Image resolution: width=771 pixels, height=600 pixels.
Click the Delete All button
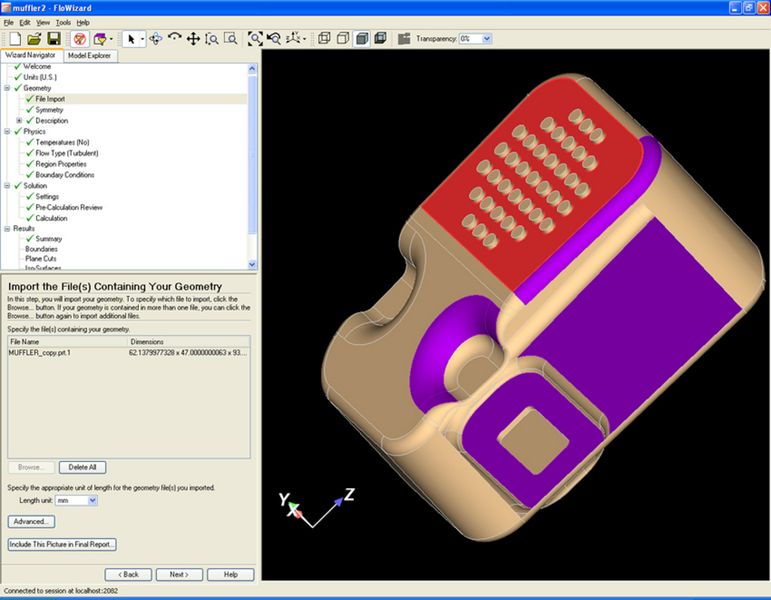(82, 467)
